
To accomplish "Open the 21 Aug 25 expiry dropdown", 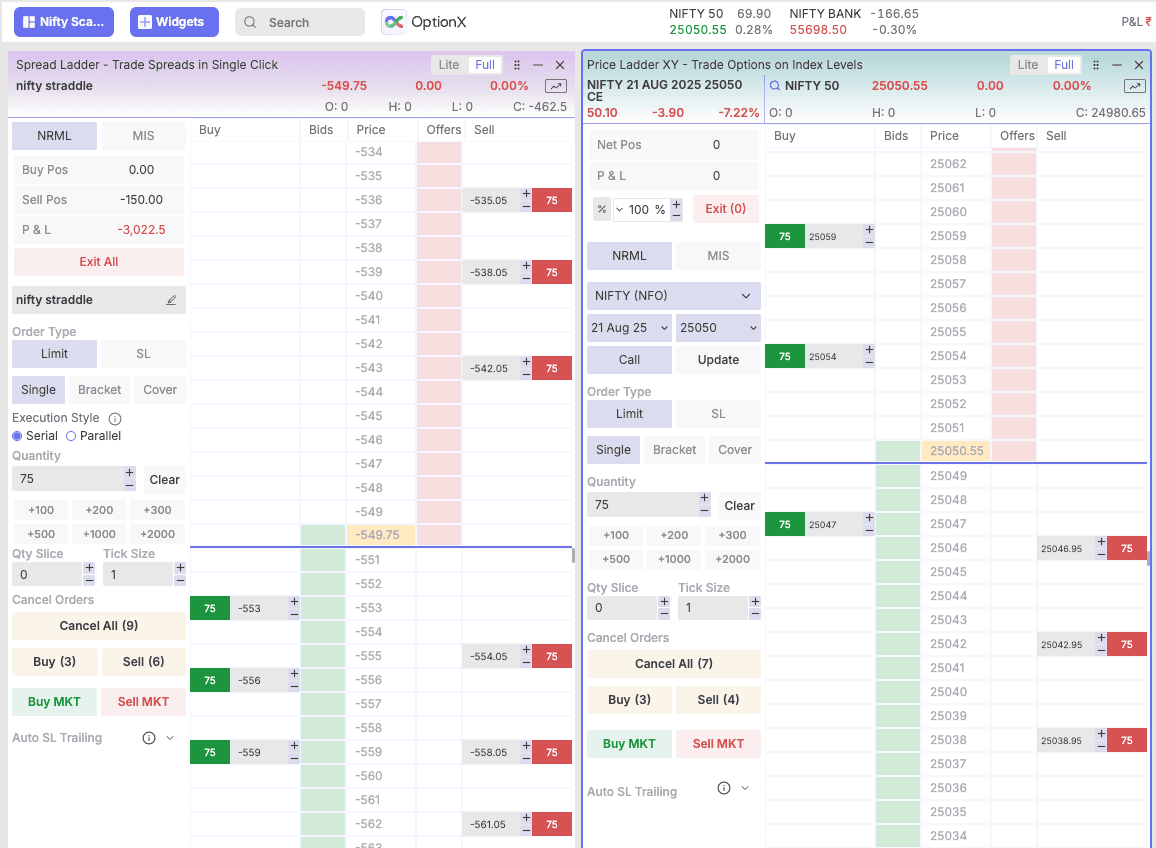I will click(x=629, y=328).
